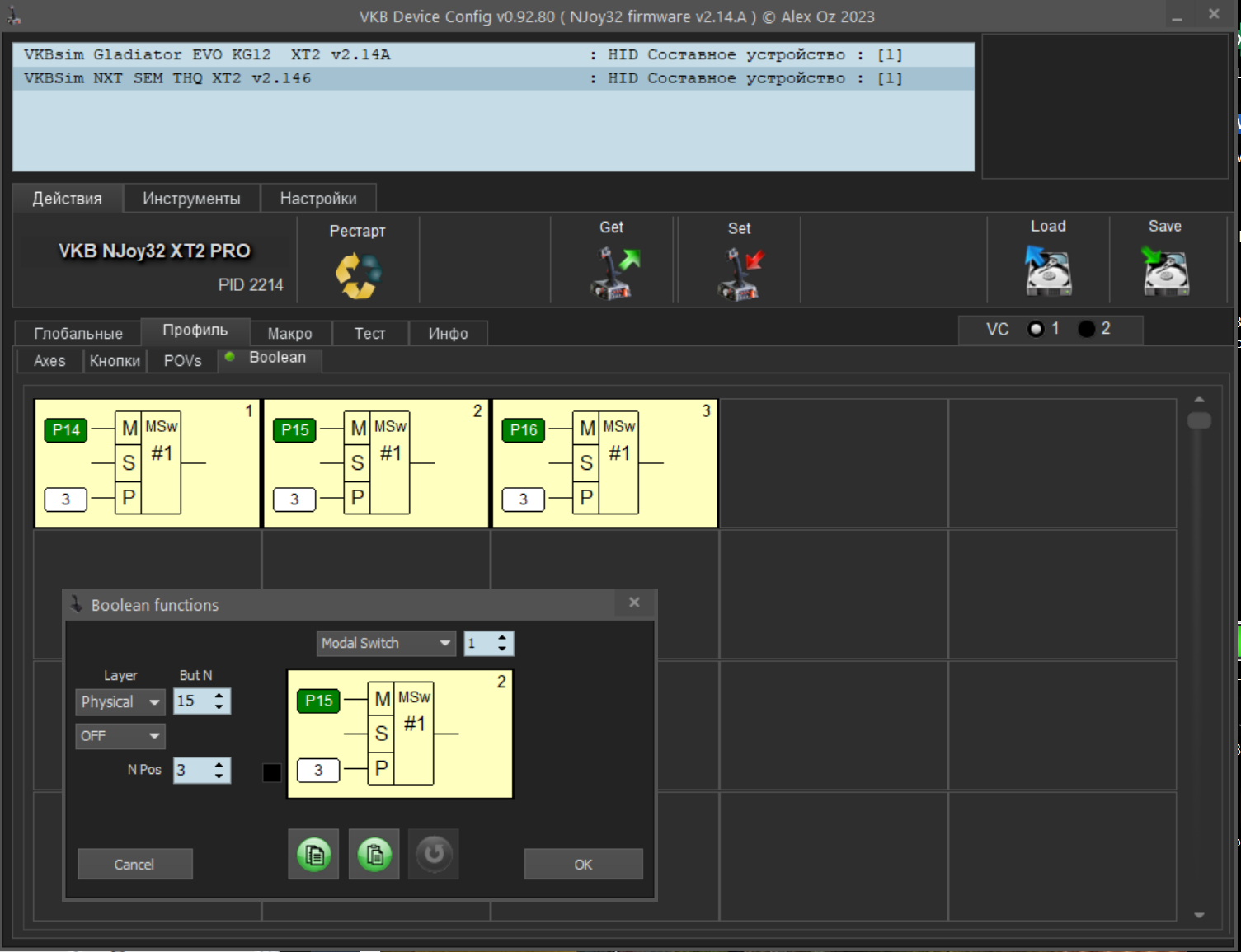Click the Set joystick icon

coord(740,274)
